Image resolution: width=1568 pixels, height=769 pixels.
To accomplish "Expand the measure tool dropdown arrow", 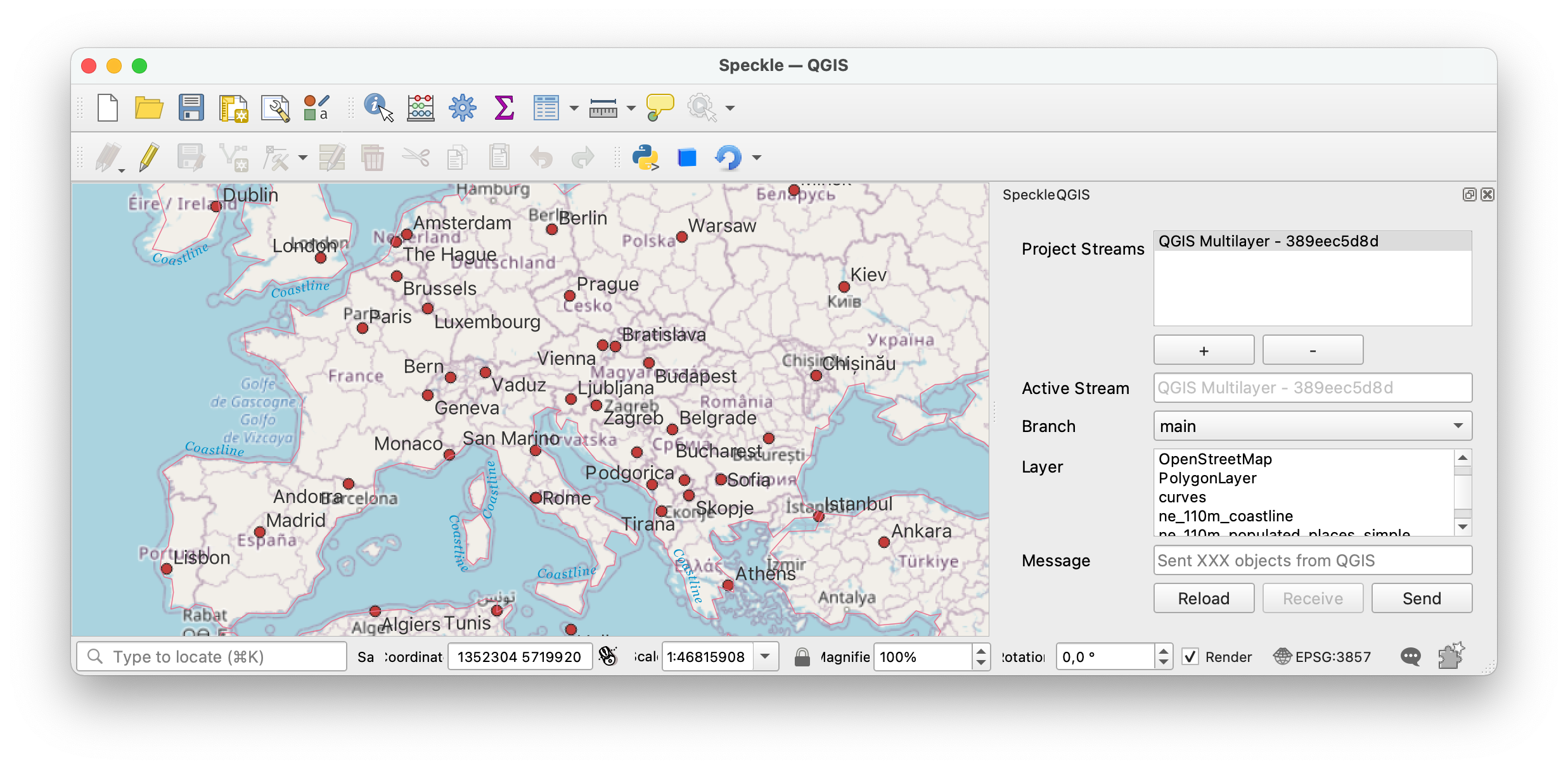I will pos(631,108).
